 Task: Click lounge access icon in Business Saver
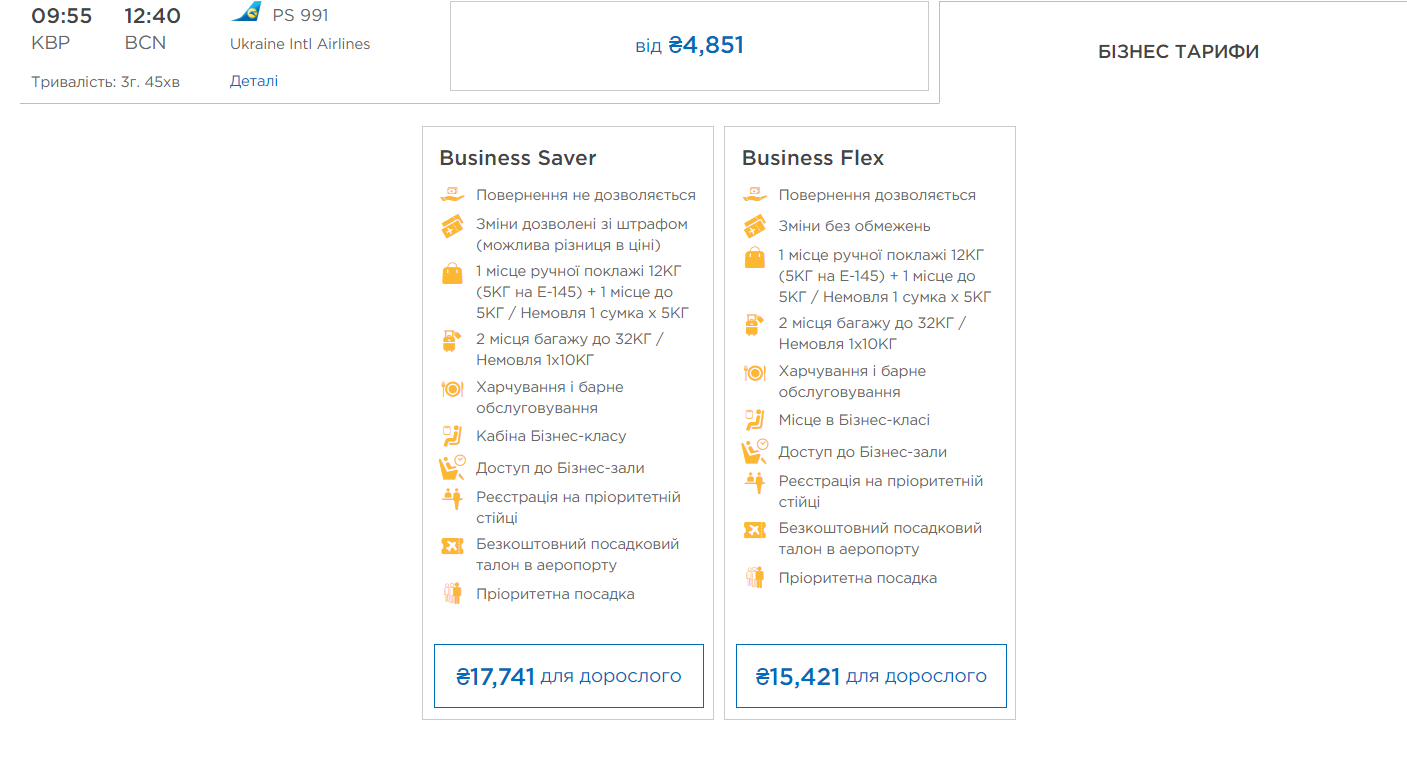pos(453,467)
